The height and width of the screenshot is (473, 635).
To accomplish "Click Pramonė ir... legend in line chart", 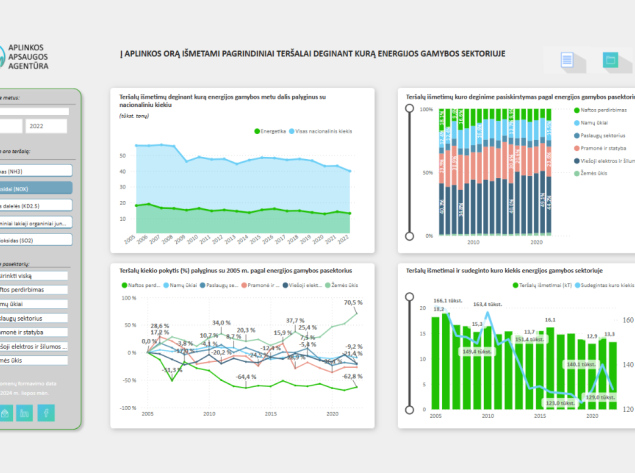I will point(260,285).
